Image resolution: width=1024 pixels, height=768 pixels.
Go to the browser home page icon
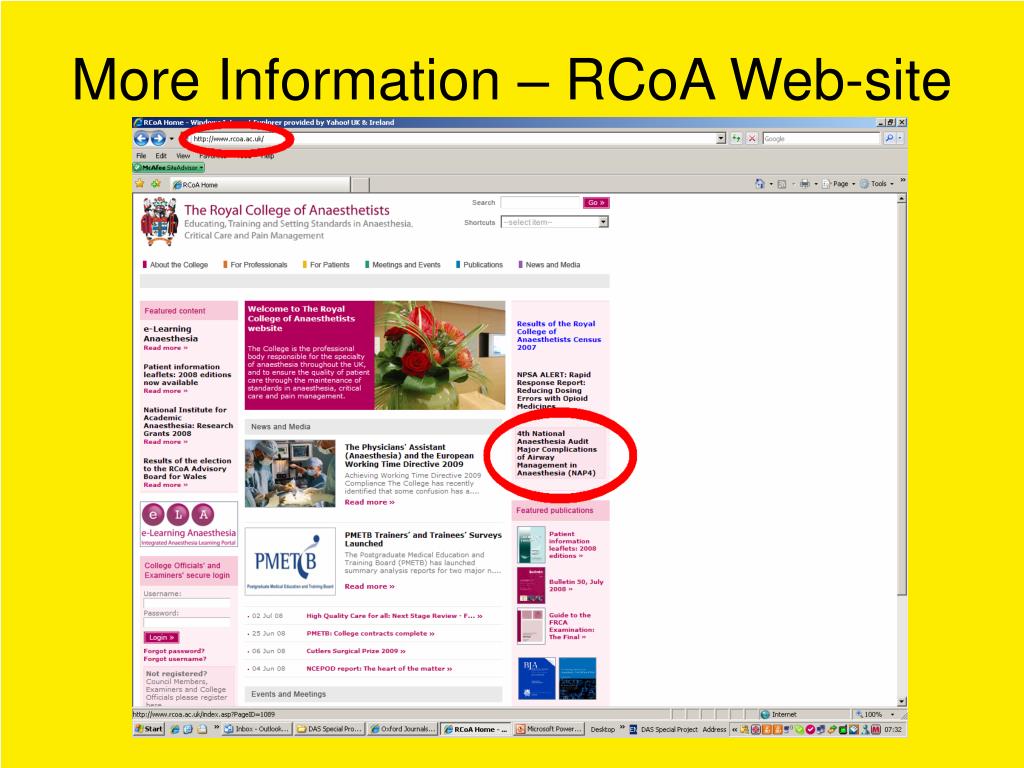pos(760,184)
